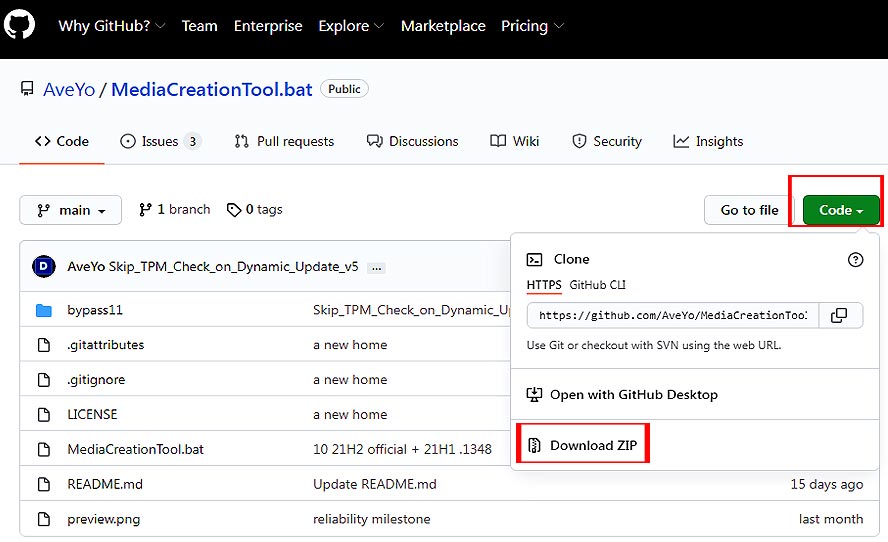Click the Go to file button
This screenshot has height=542, width=888.
(x=749, y=210)
